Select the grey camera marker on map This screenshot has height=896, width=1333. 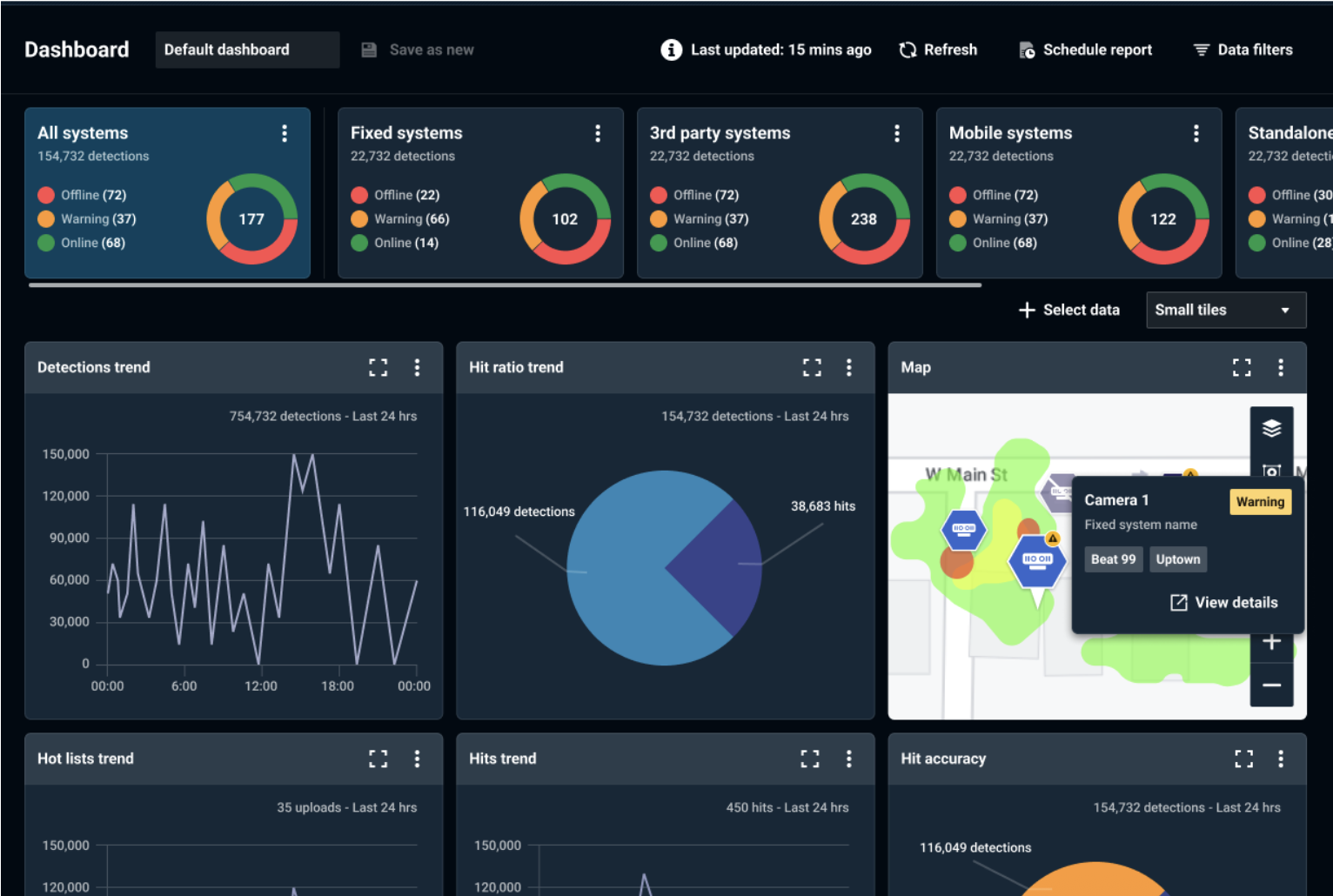(x=1058, y=492)
